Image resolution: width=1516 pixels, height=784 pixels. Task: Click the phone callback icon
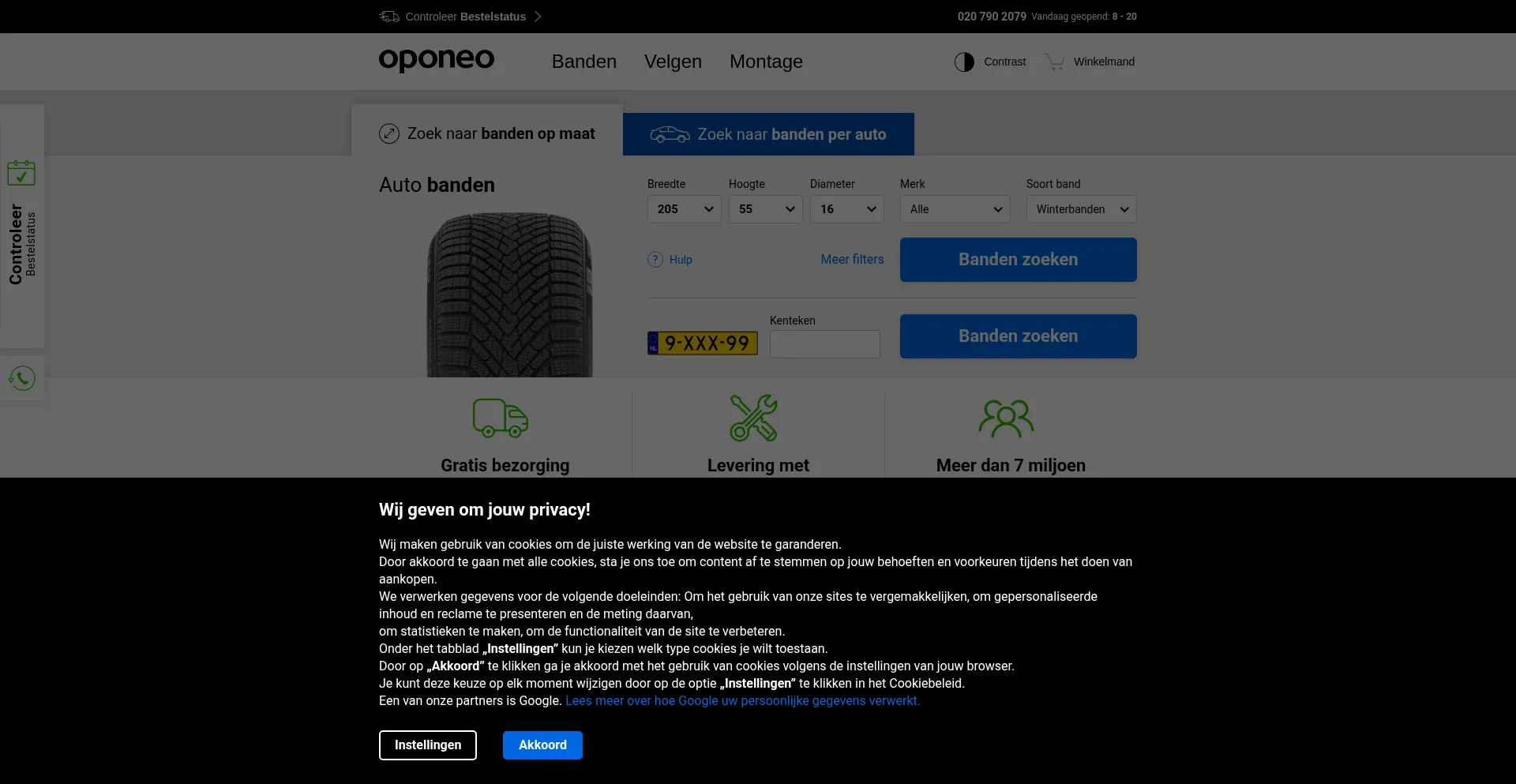(x=22, y=378)
